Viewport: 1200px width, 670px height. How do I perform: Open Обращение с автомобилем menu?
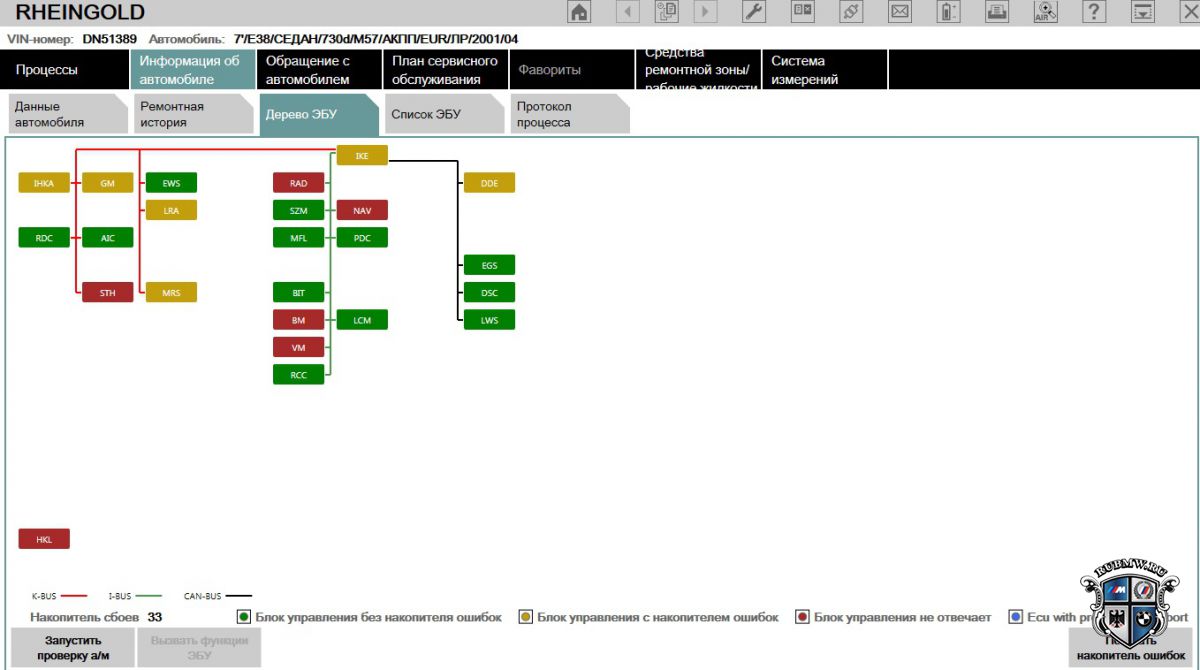(317, 70)
